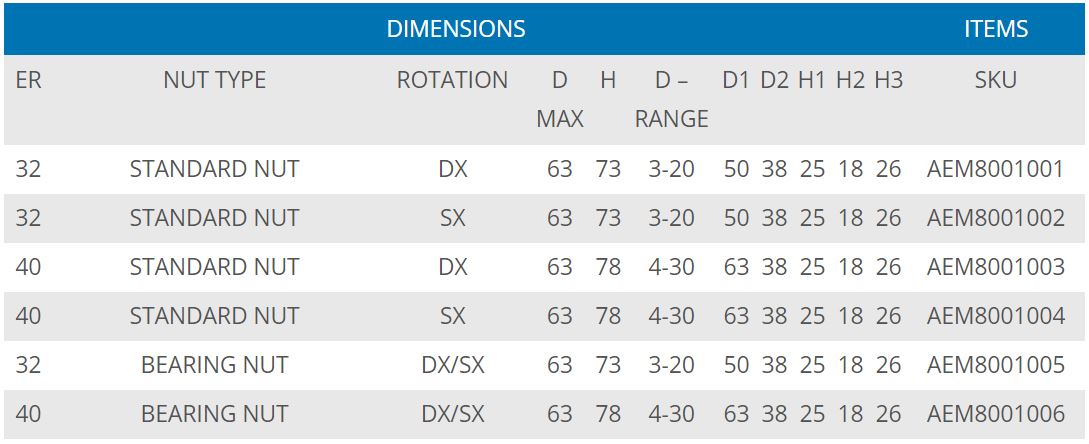The image size is (1089, 444).
Task: Select BEARING NUT in the AEM8001006 row
Action: (x=214, y=414)
